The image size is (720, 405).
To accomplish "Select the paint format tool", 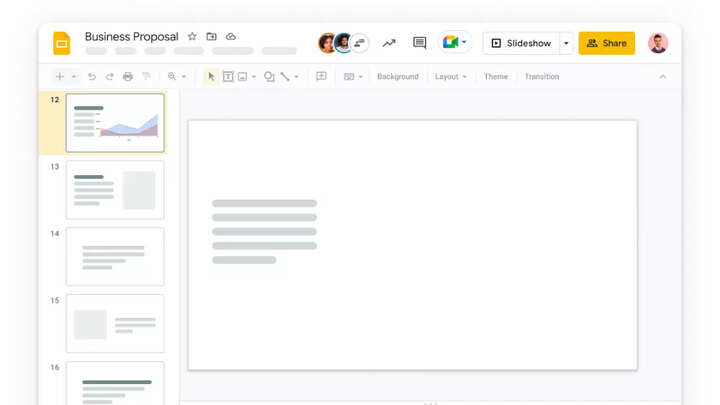I will click(146, 77).
